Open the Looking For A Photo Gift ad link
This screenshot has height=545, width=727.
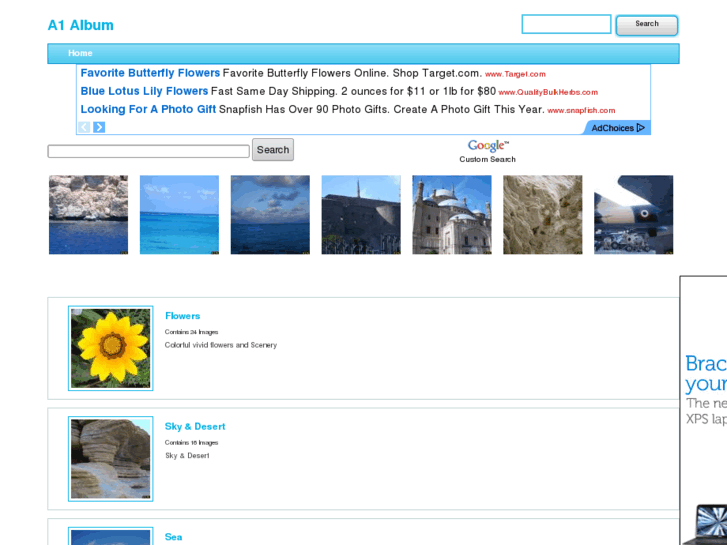click(148, 109)
